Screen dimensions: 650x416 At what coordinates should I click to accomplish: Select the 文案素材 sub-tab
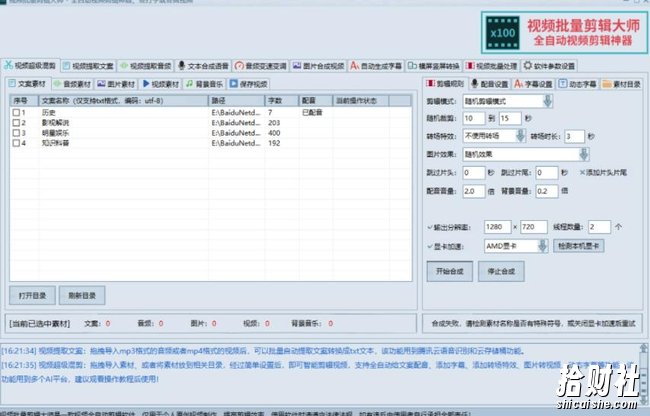click(x=28, y=84)
